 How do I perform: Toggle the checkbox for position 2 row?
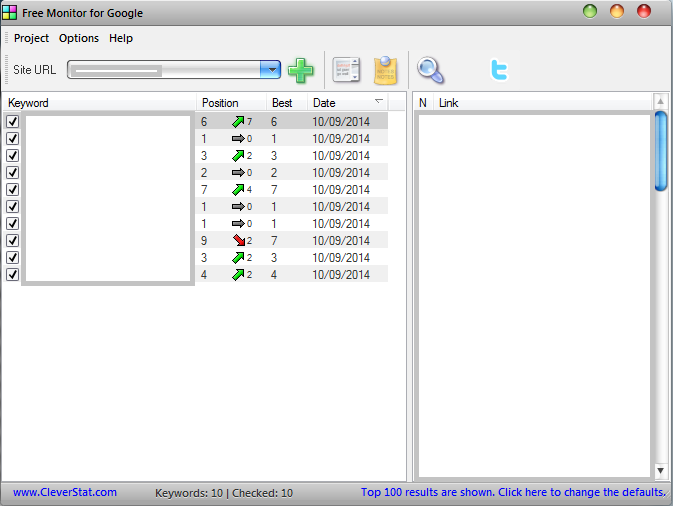pos(12,173)
